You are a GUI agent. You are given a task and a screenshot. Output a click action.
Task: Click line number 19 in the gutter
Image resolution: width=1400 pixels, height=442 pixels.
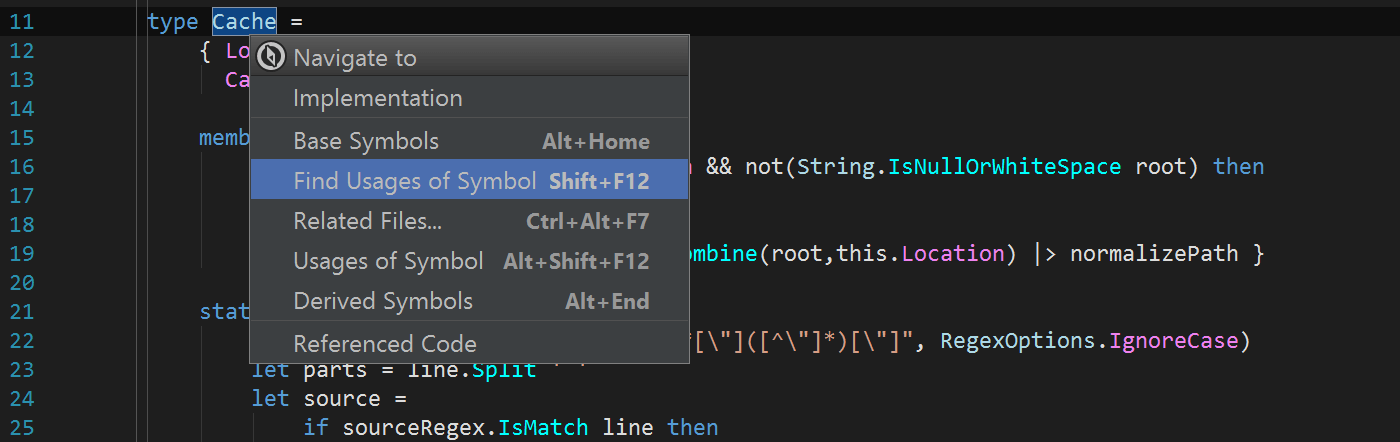(22, 254)
